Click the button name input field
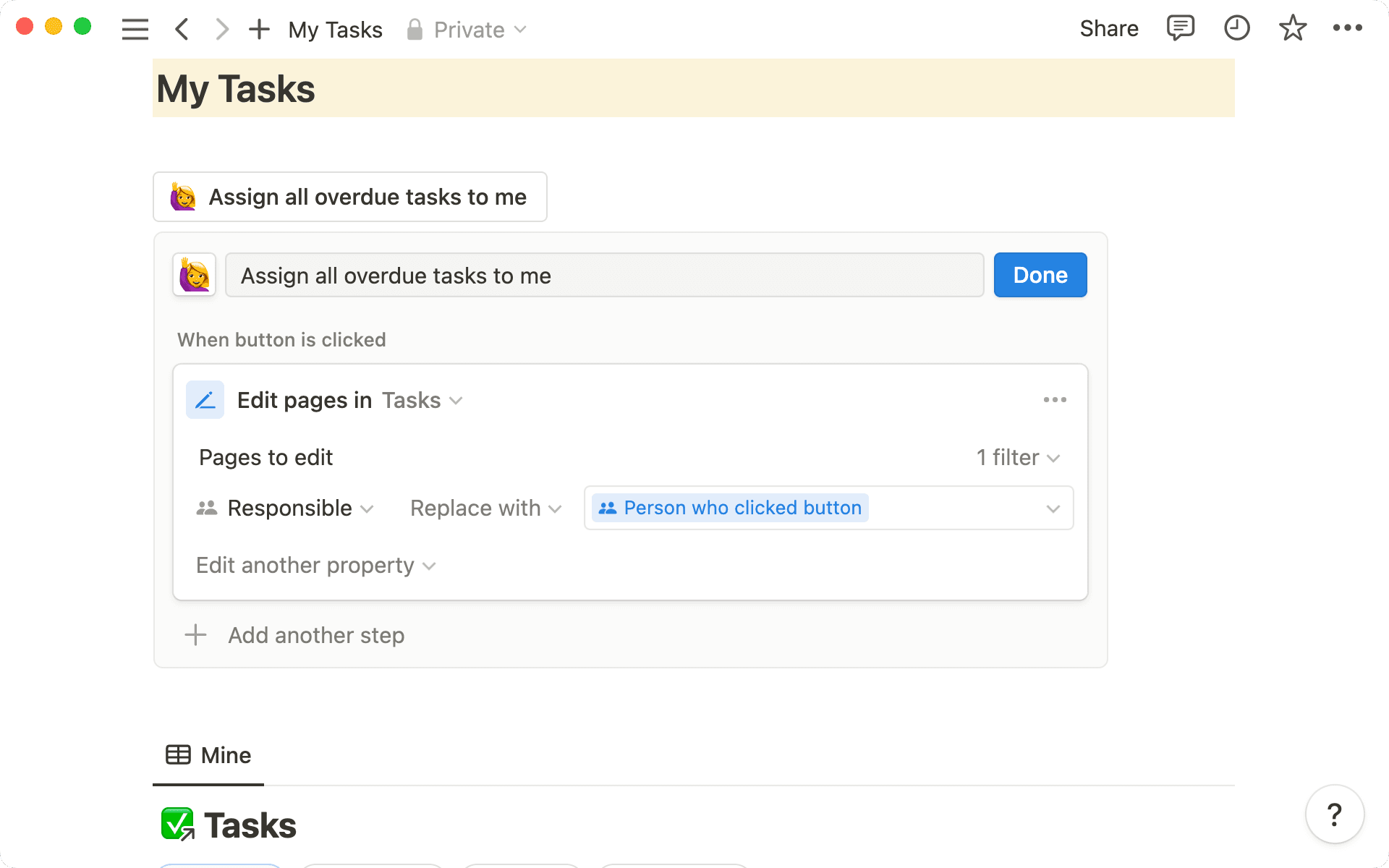 [605, 275]
